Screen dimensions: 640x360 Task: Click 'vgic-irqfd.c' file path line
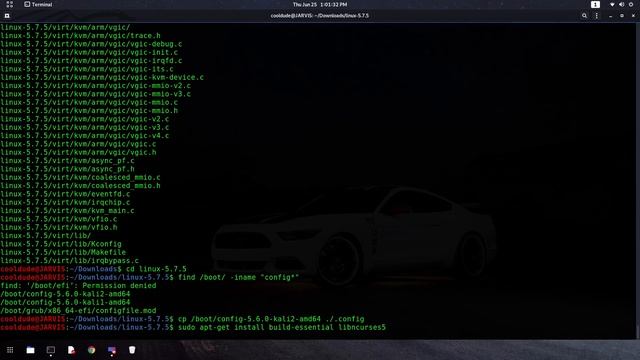(91, 61)
